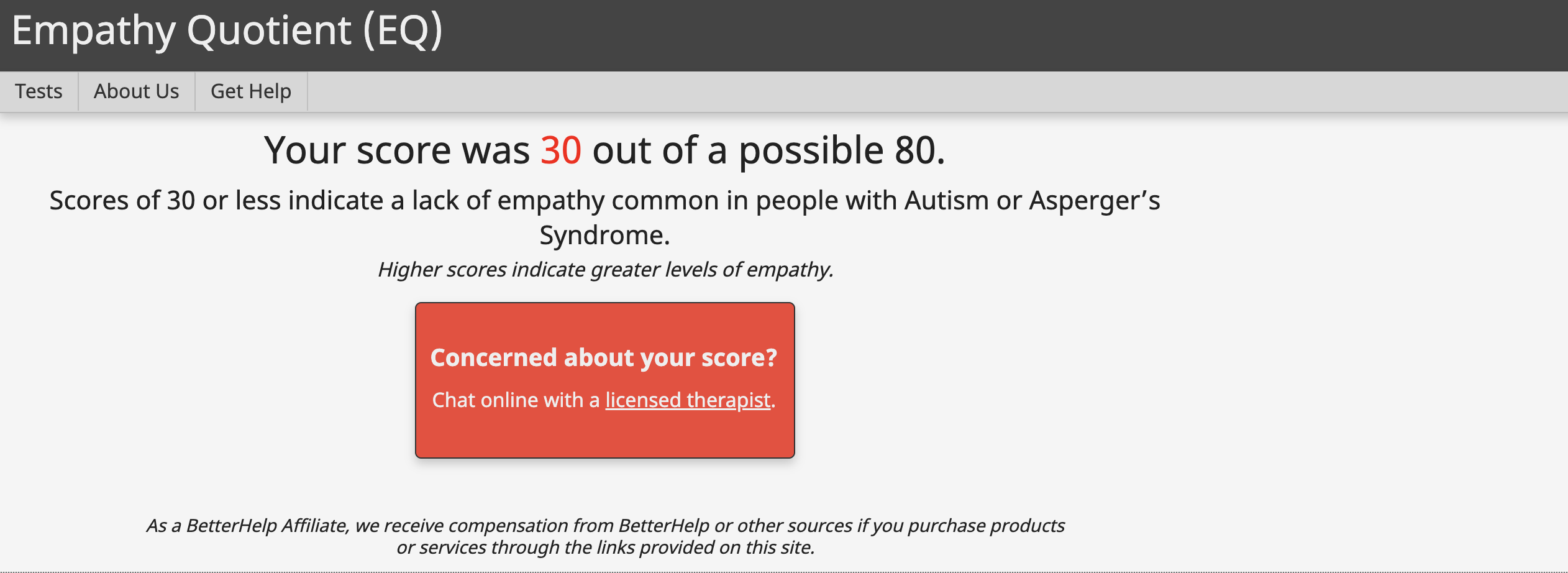This screenshot has width=1568, height=573.
Task: Click the word 'Syndrome.' in the description
Action: (x=604, y=236)
